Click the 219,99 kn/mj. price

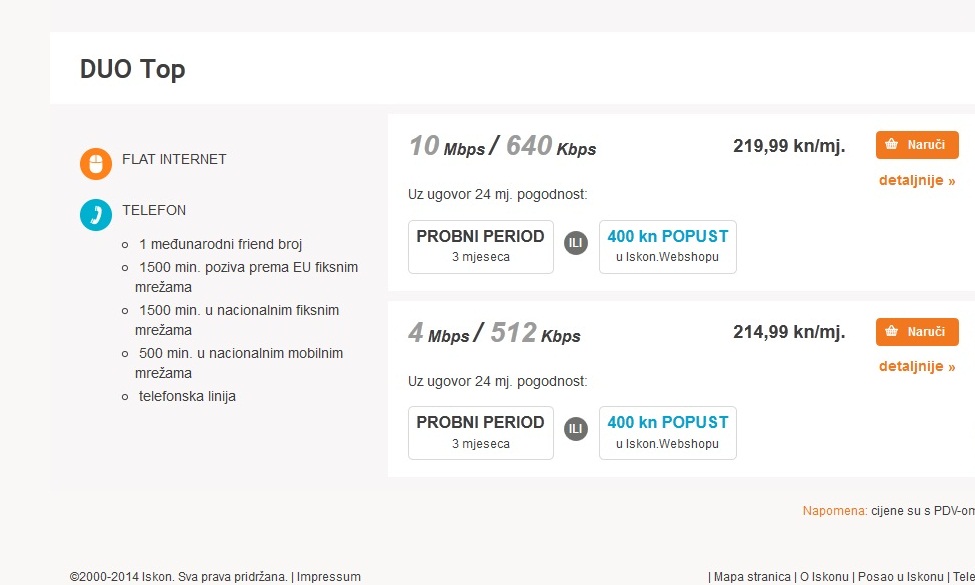789,146
